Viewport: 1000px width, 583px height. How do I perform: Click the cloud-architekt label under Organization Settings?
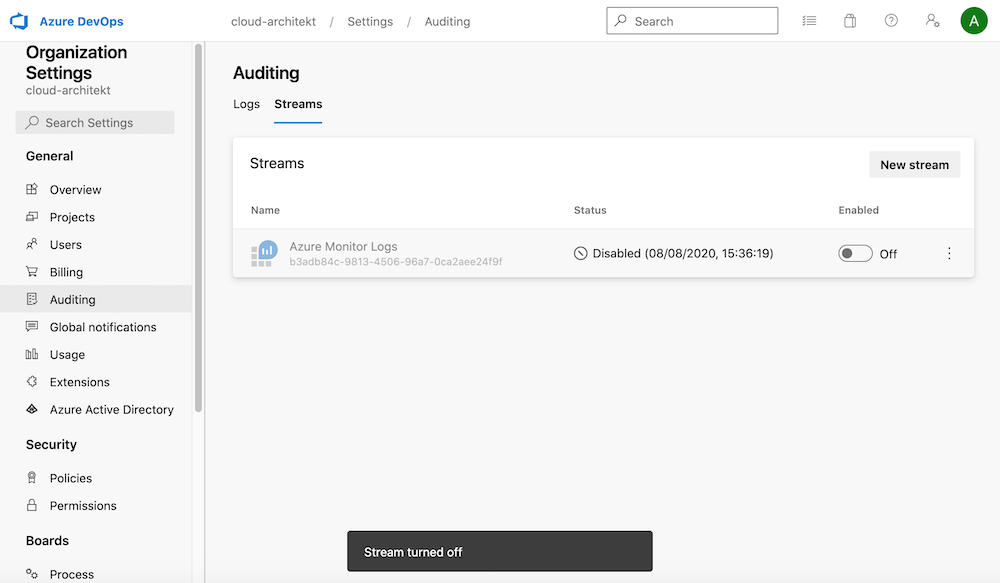point(68,90)
